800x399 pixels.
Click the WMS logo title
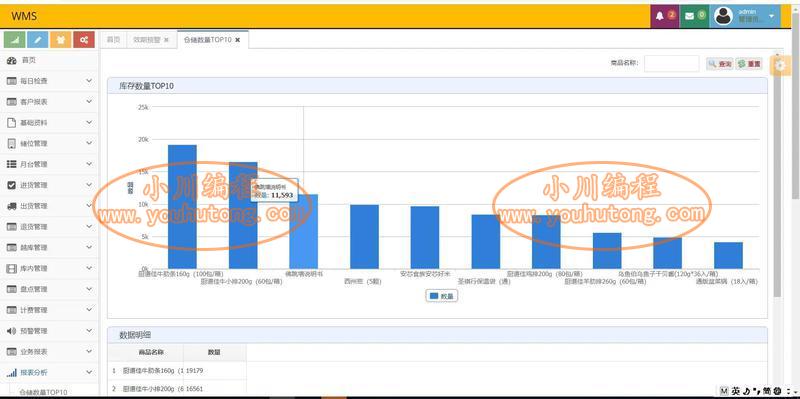pyautogui.click(x=24, y=16)
